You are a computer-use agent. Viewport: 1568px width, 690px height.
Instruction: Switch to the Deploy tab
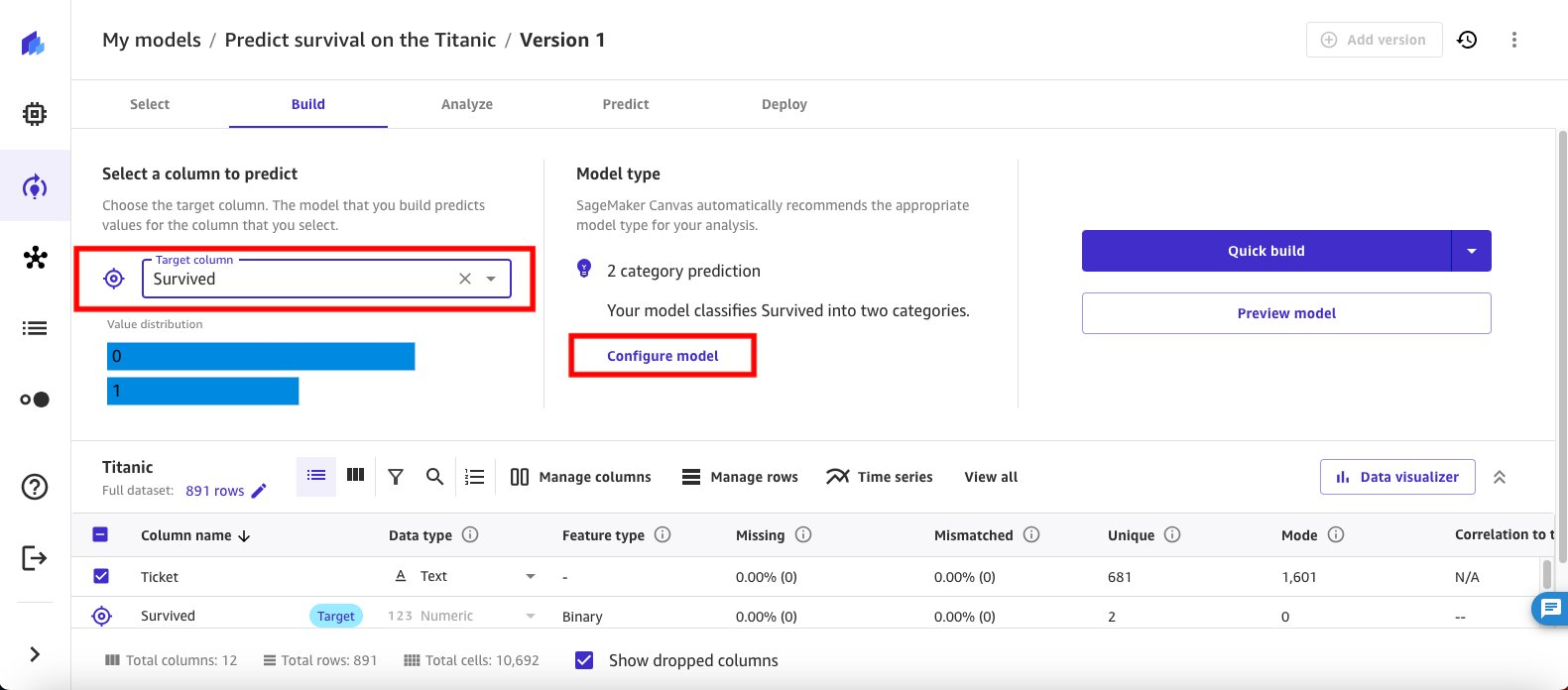coord(784,104)
